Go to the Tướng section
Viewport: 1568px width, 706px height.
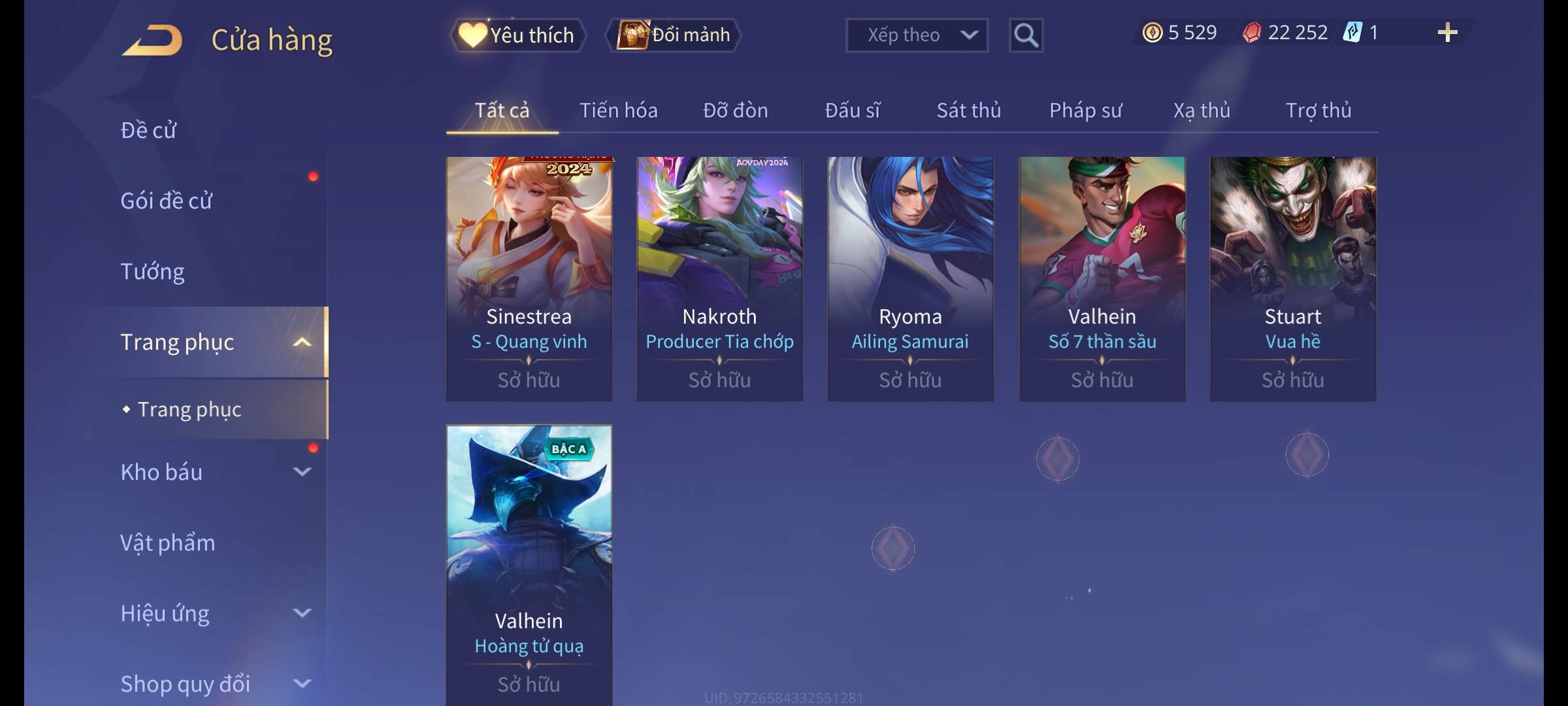tap(152, 271)
